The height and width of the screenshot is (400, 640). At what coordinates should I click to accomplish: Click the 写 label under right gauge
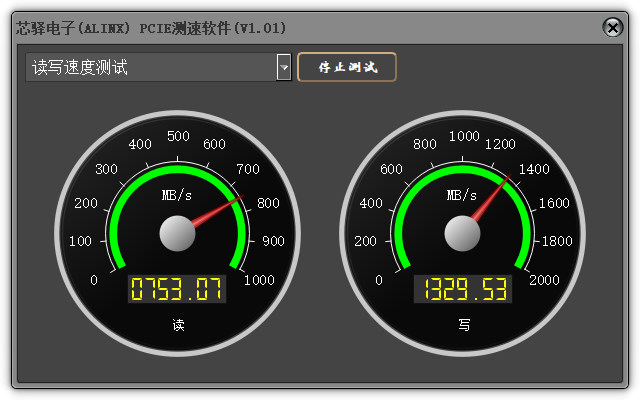tap(464, 325)
